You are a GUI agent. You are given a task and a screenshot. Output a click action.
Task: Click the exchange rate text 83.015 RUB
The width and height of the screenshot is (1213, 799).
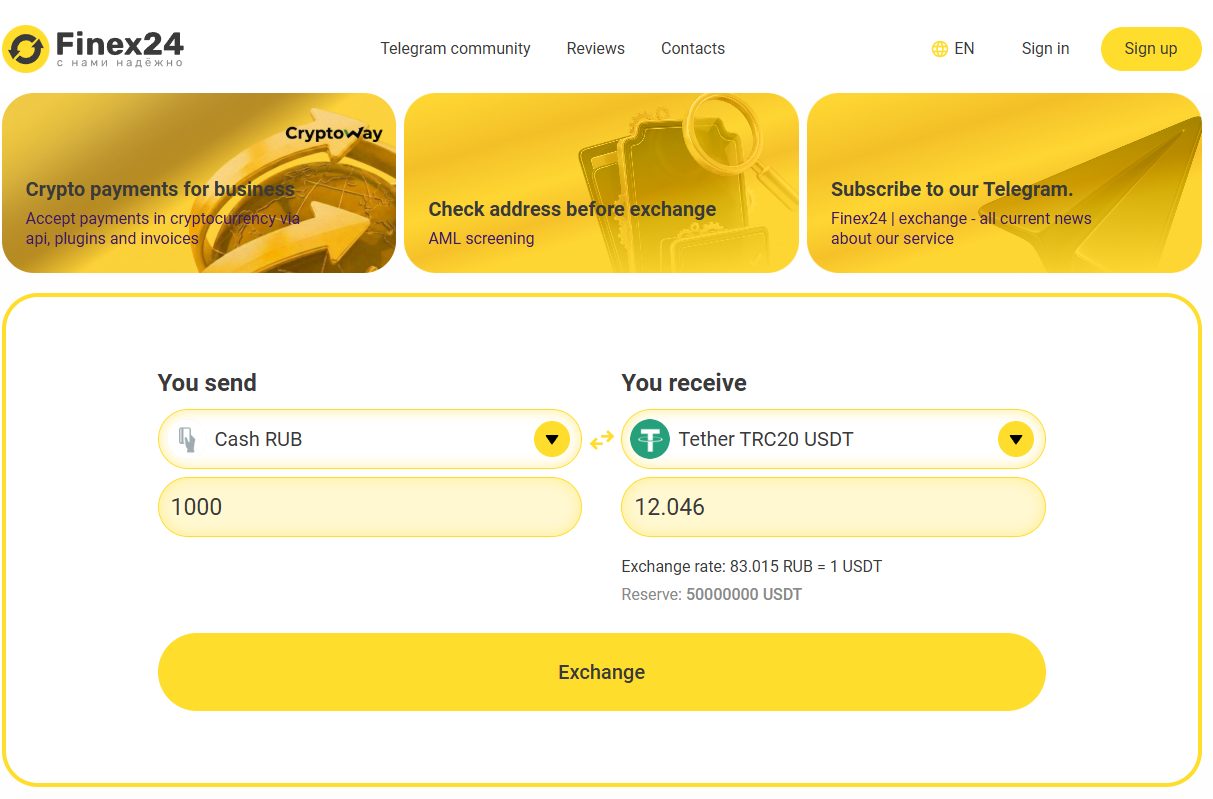tap(752, 566)
